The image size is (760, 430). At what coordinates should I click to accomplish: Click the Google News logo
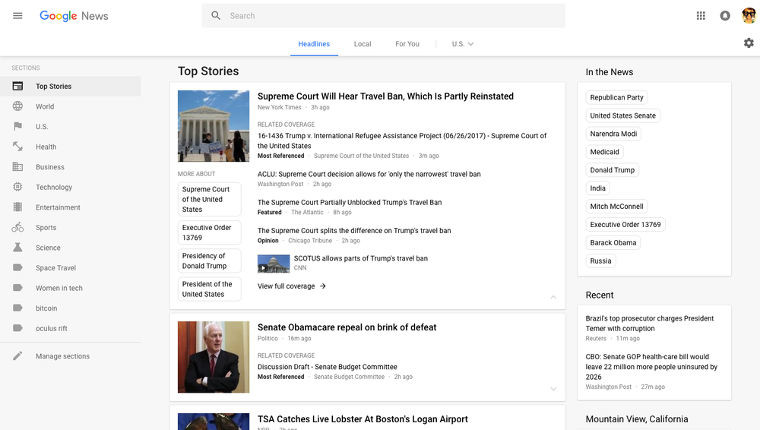[74, 16]
